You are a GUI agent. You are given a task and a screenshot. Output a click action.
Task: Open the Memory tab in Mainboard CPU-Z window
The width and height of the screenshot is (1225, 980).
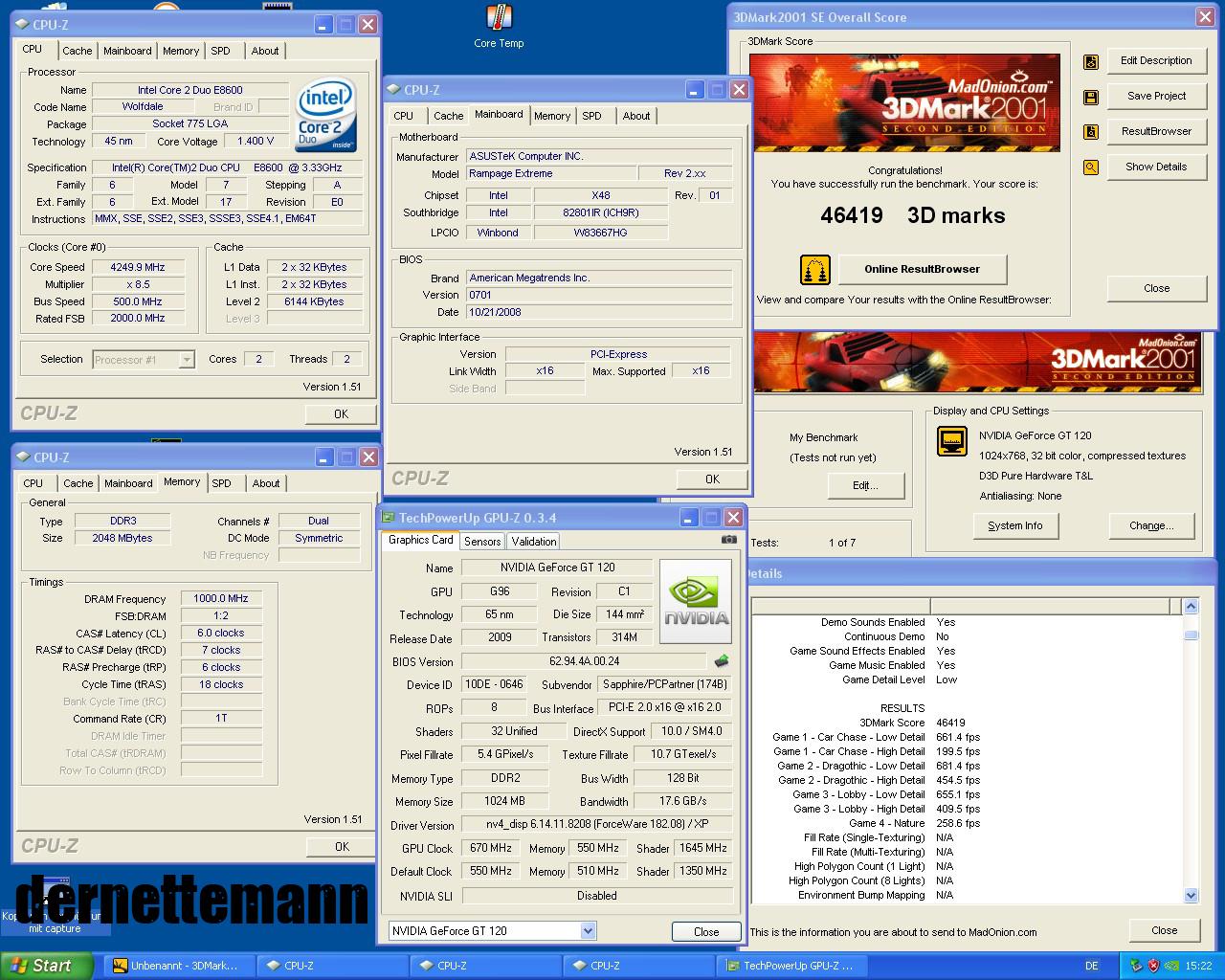click(552, 116)
